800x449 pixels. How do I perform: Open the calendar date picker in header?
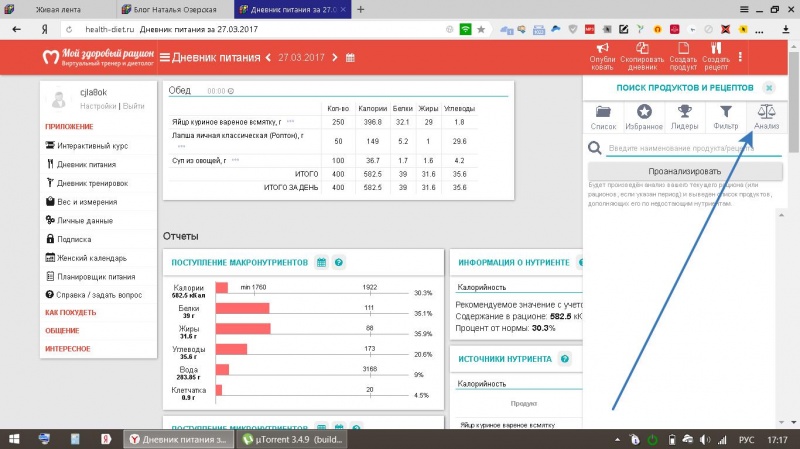point(350,57)
